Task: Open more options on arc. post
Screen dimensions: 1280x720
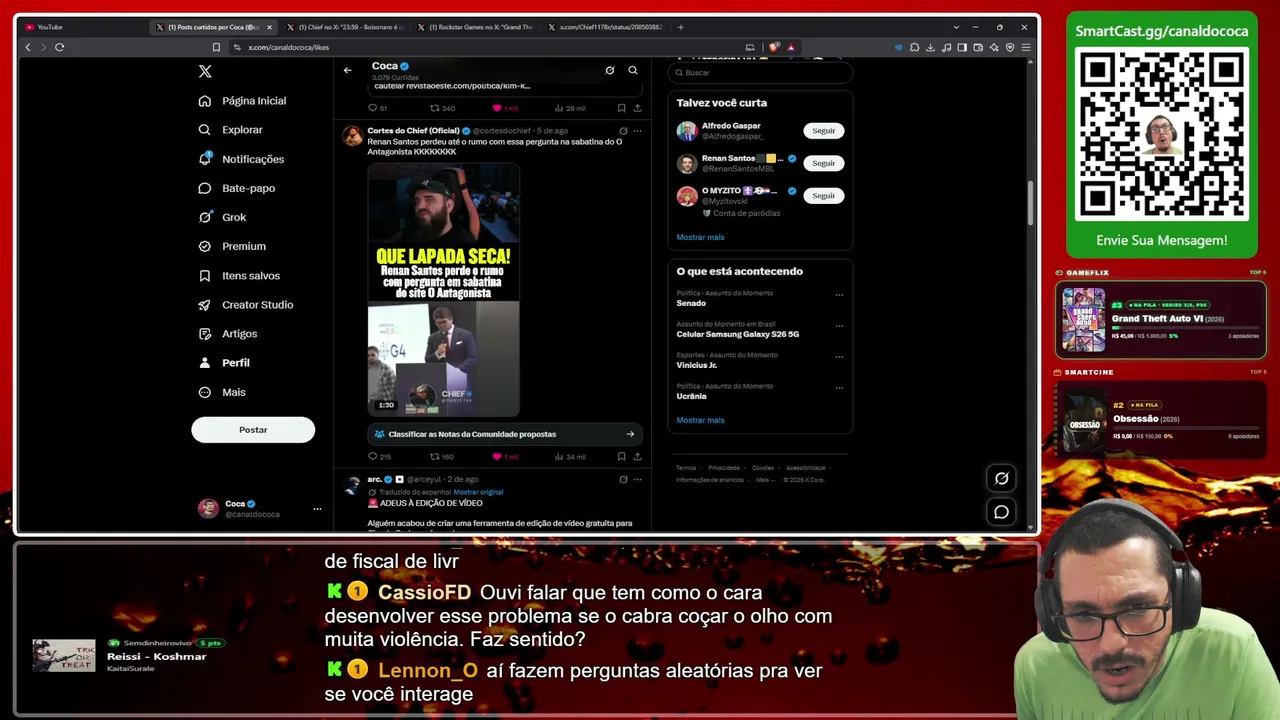Action: 637,480
